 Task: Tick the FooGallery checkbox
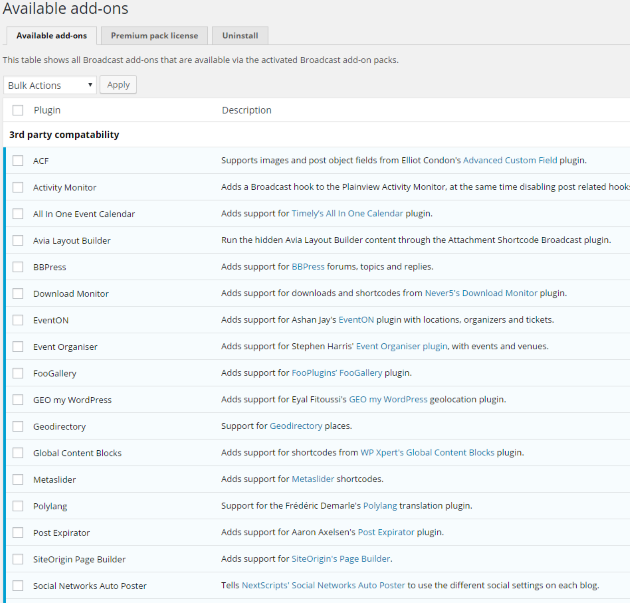click(18, 373)
